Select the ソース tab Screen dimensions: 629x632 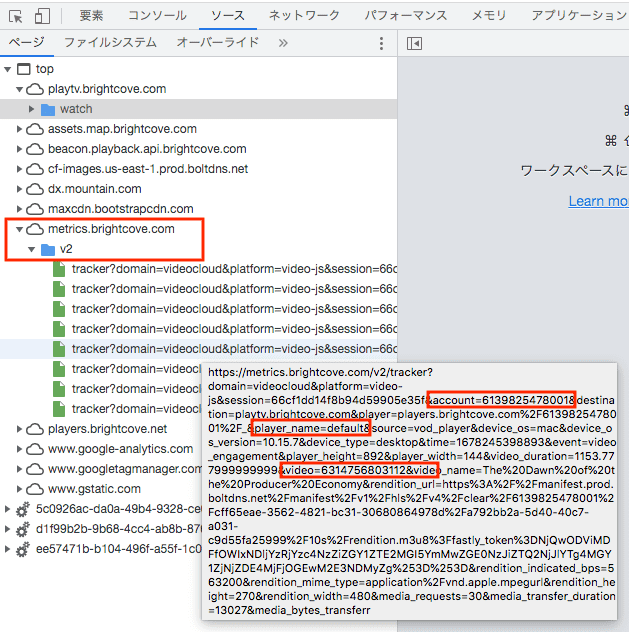click(x=228, y=16)
